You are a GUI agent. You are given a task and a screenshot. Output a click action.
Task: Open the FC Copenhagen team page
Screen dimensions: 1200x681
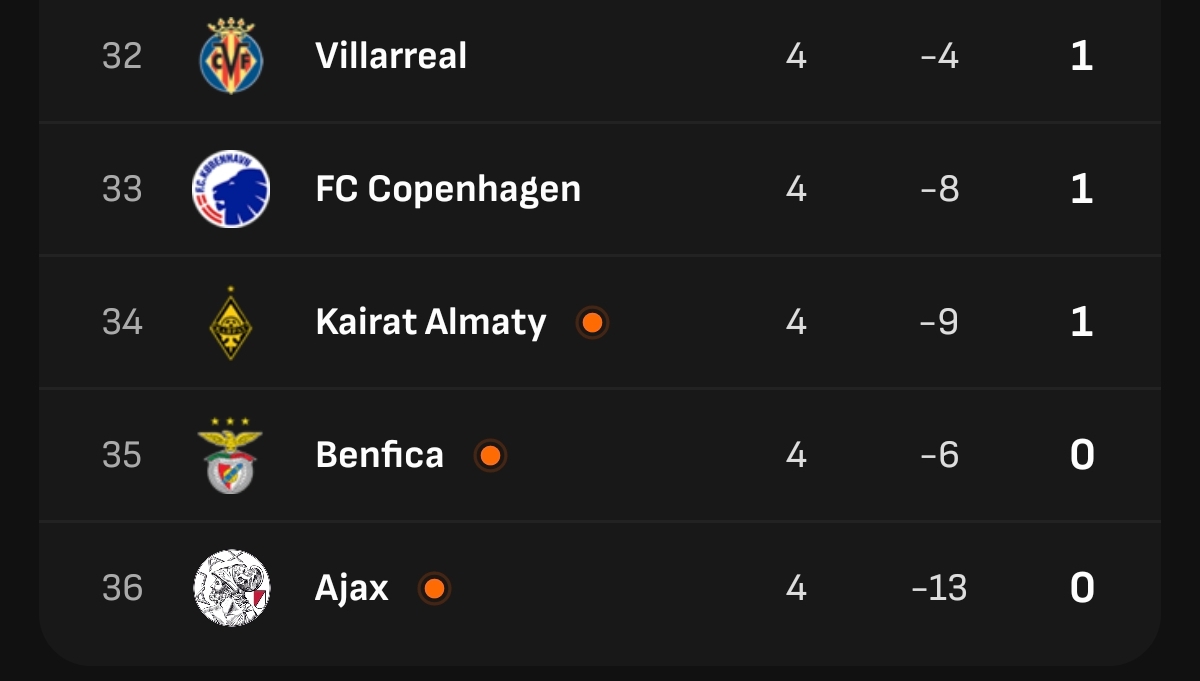[448, 189]
